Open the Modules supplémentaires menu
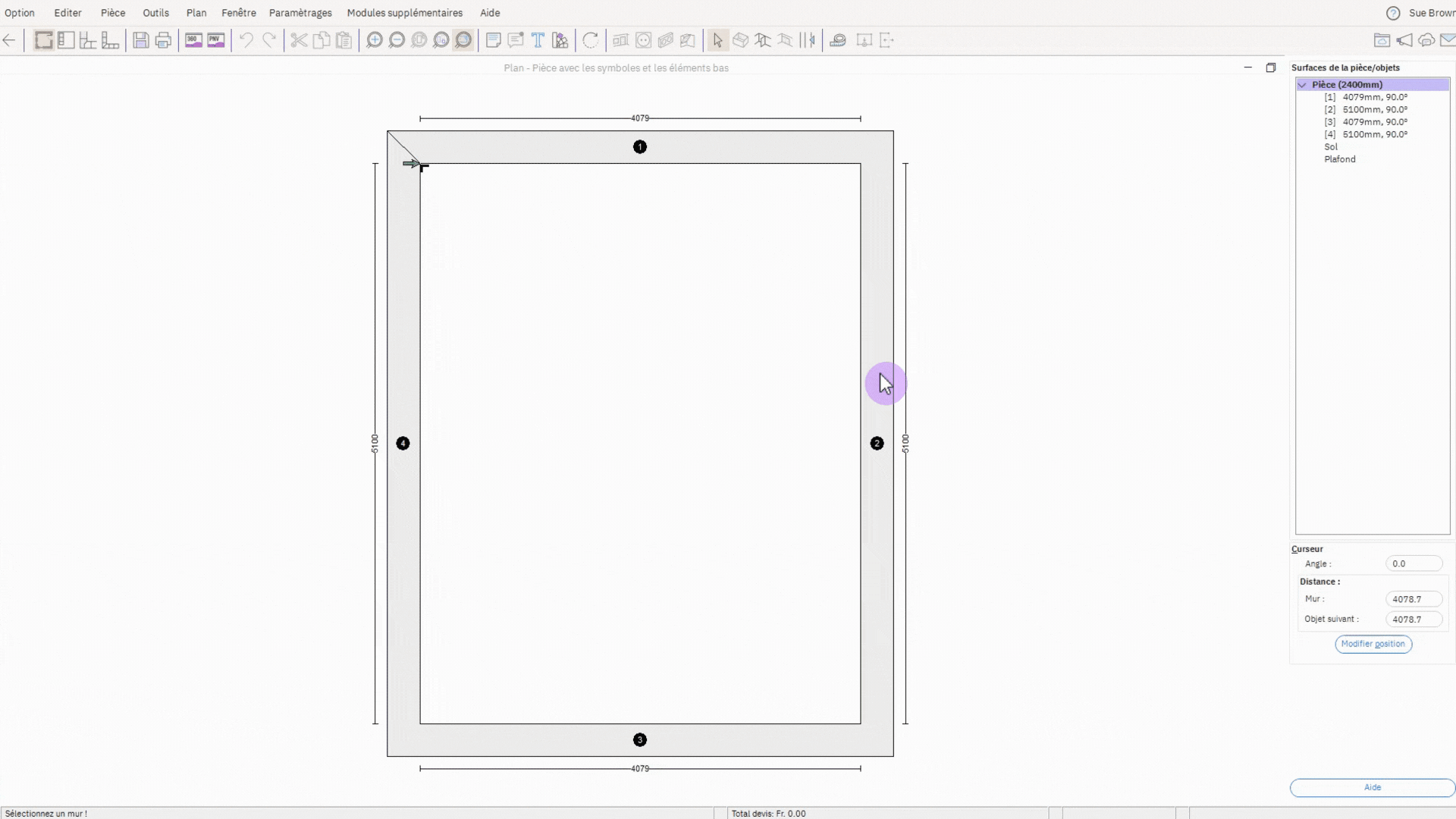The width and height of the screenshot is (1456, 819). [404, 13]
